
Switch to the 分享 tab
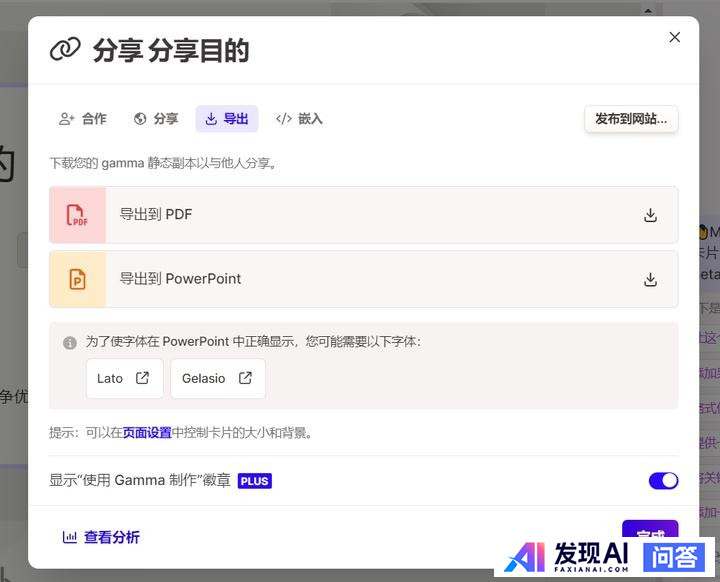[x=156, y=119]
